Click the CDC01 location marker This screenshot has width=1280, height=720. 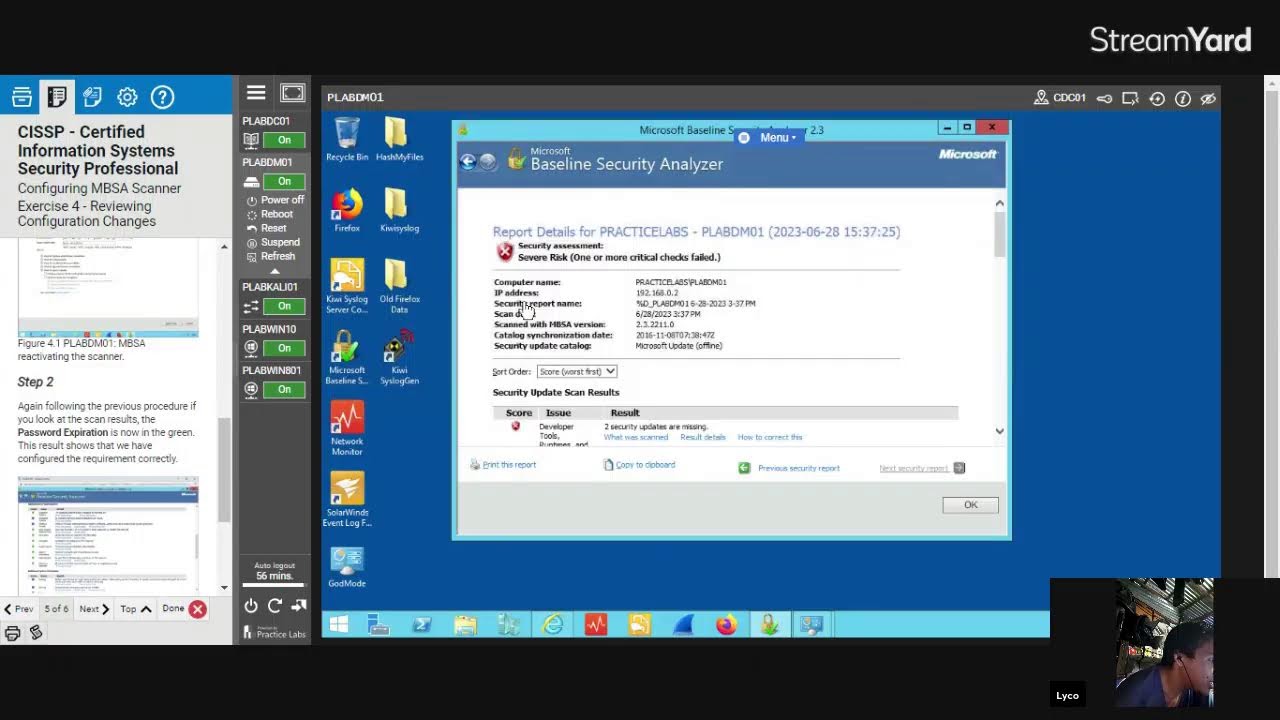(1060, 98)
